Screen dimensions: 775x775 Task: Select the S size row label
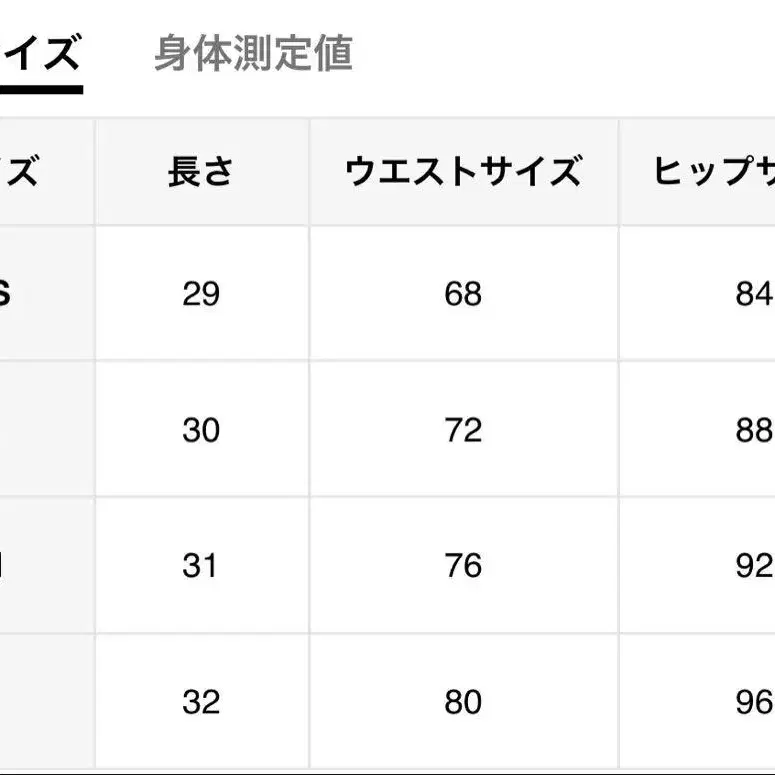(6, 294)
